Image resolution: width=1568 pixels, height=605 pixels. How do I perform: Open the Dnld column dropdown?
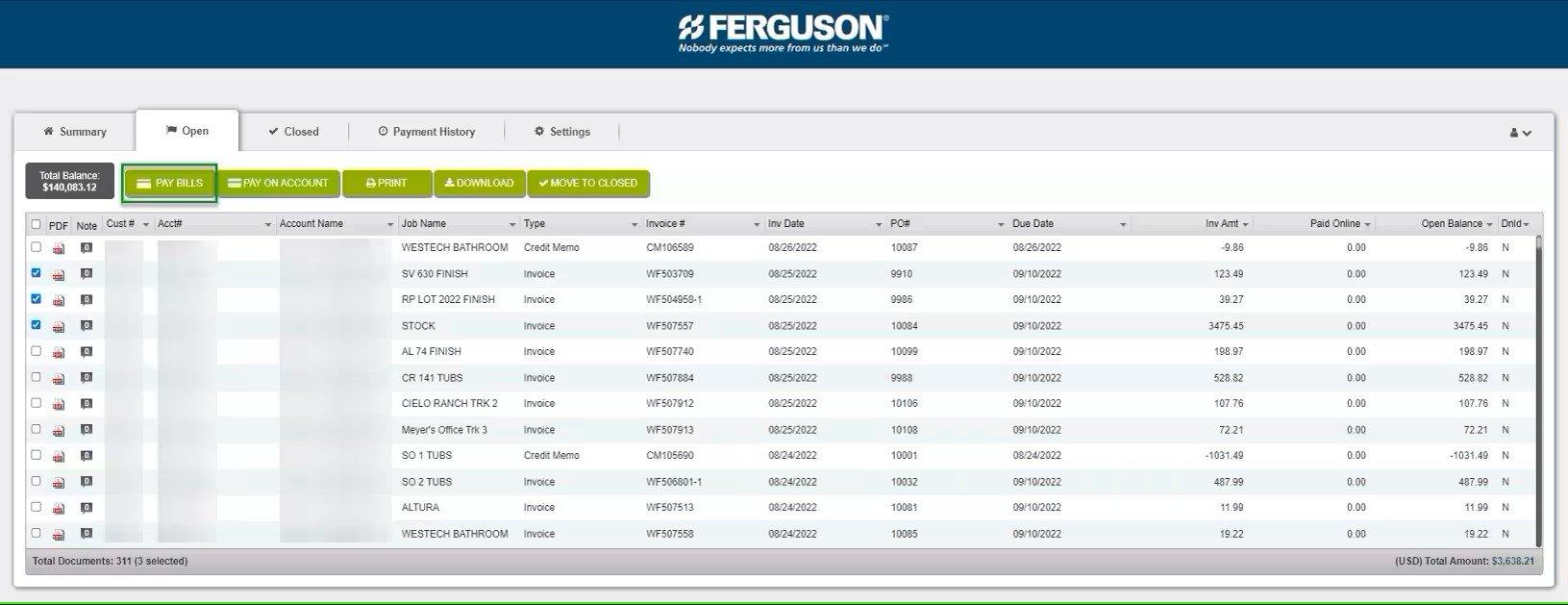pos(1526,224)
